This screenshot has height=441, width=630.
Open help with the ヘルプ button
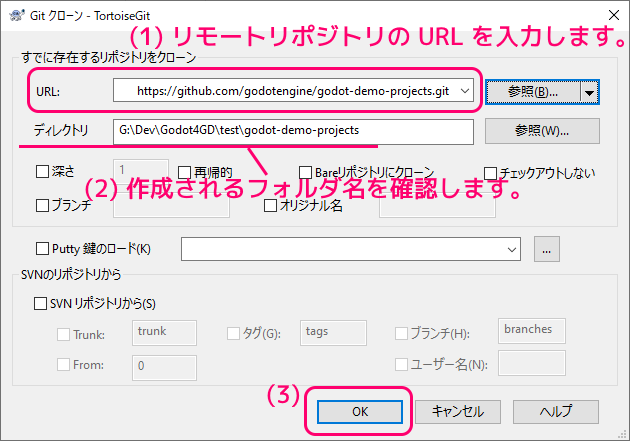point(556,412)
